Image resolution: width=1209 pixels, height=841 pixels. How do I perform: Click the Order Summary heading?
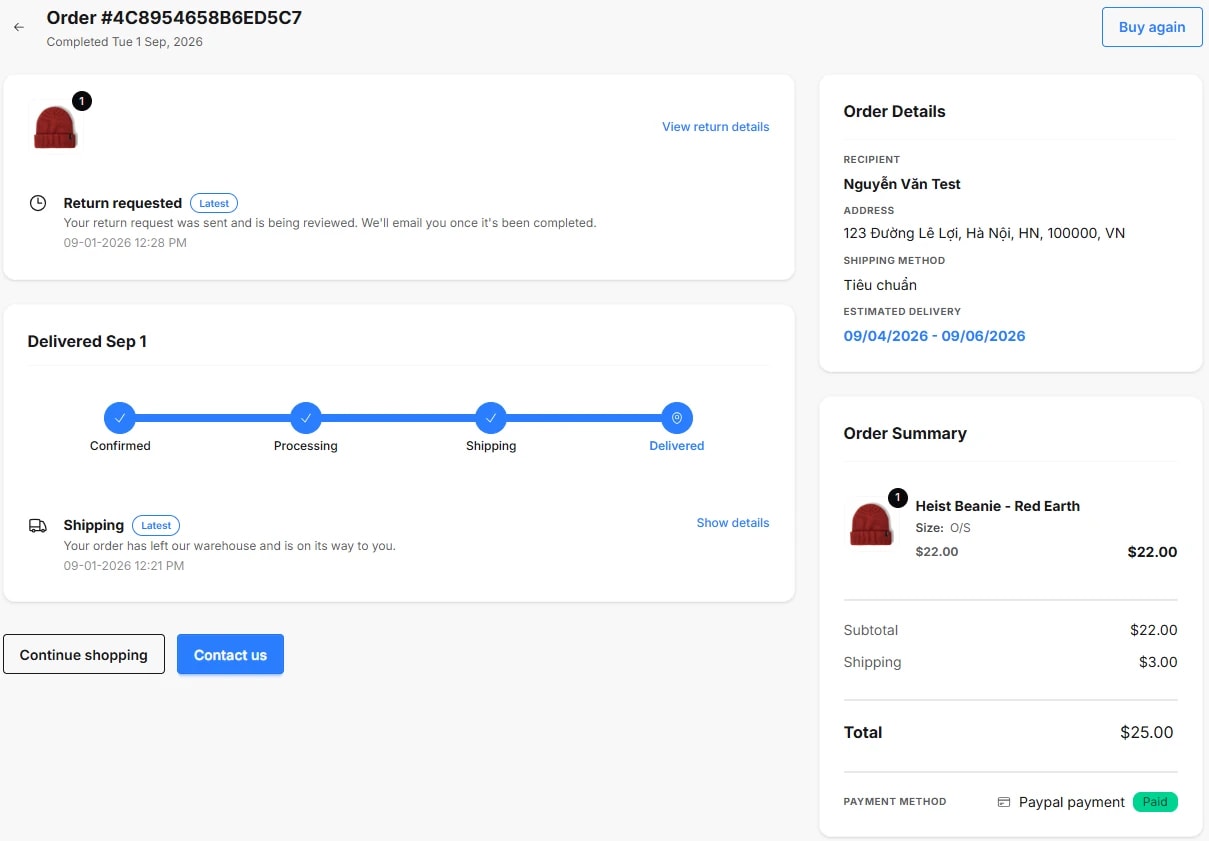(905, 433)
